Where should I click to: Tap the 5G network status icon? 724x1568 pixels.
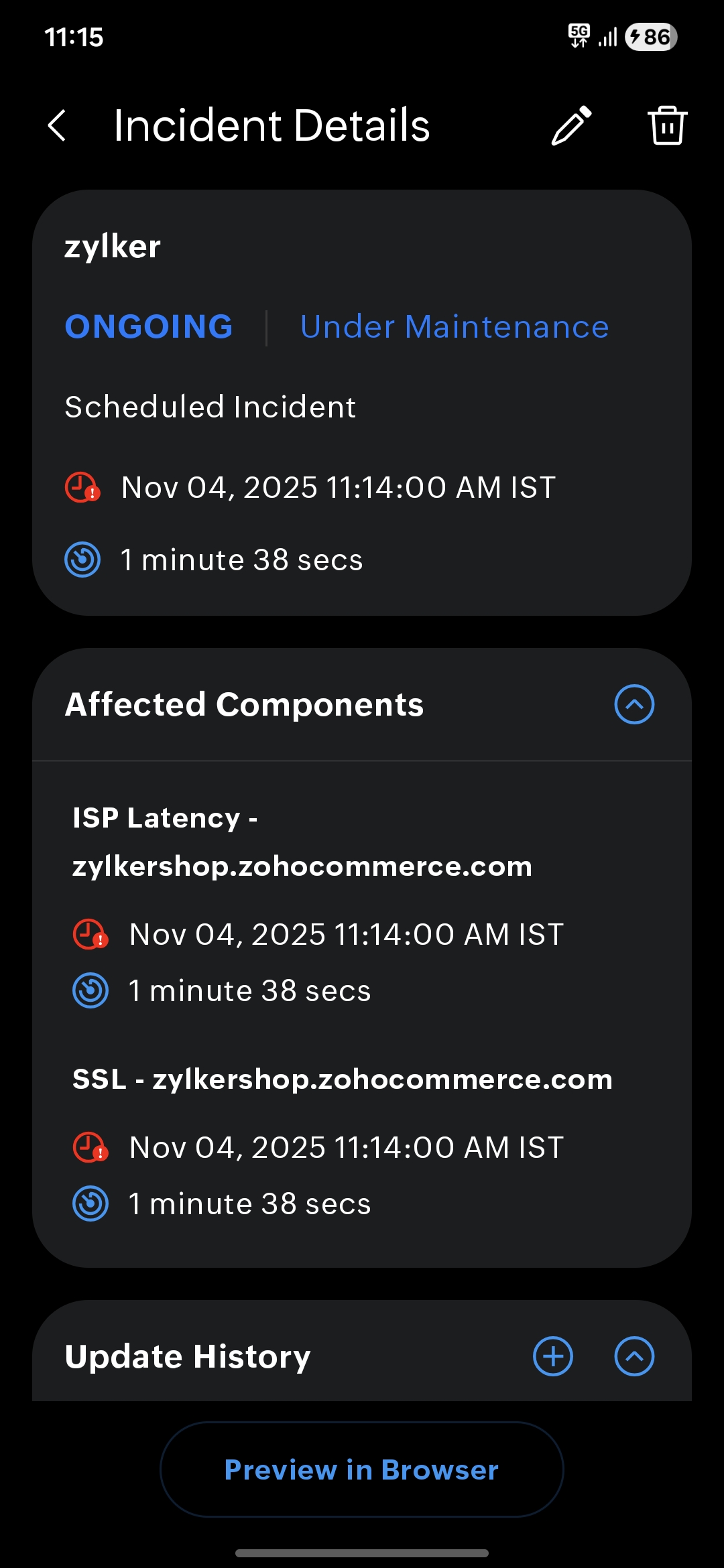(x=579, y=36)
